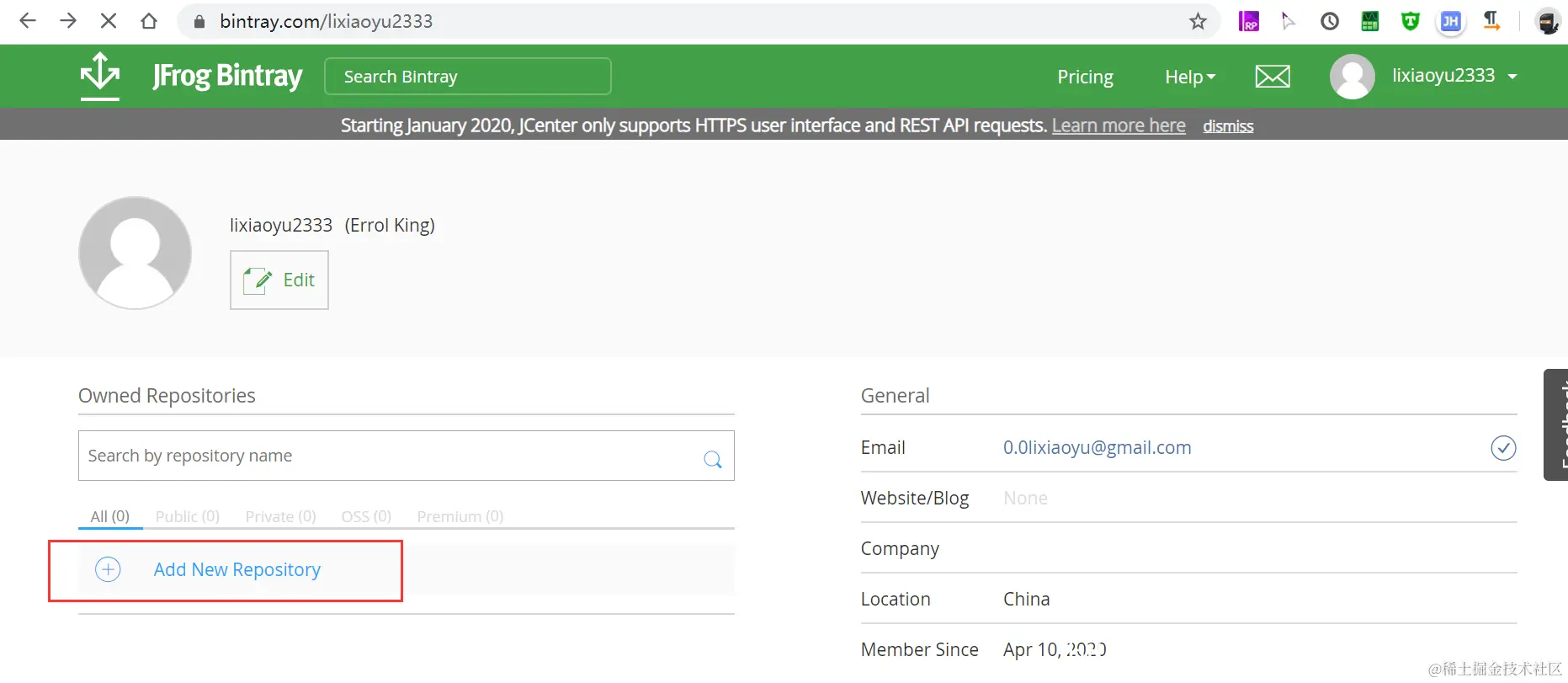Viewport: 1568px width, 683px height.
Task: Click the 0.0lixiaoyu@gmail.com email link
Action: point(1097,447)
